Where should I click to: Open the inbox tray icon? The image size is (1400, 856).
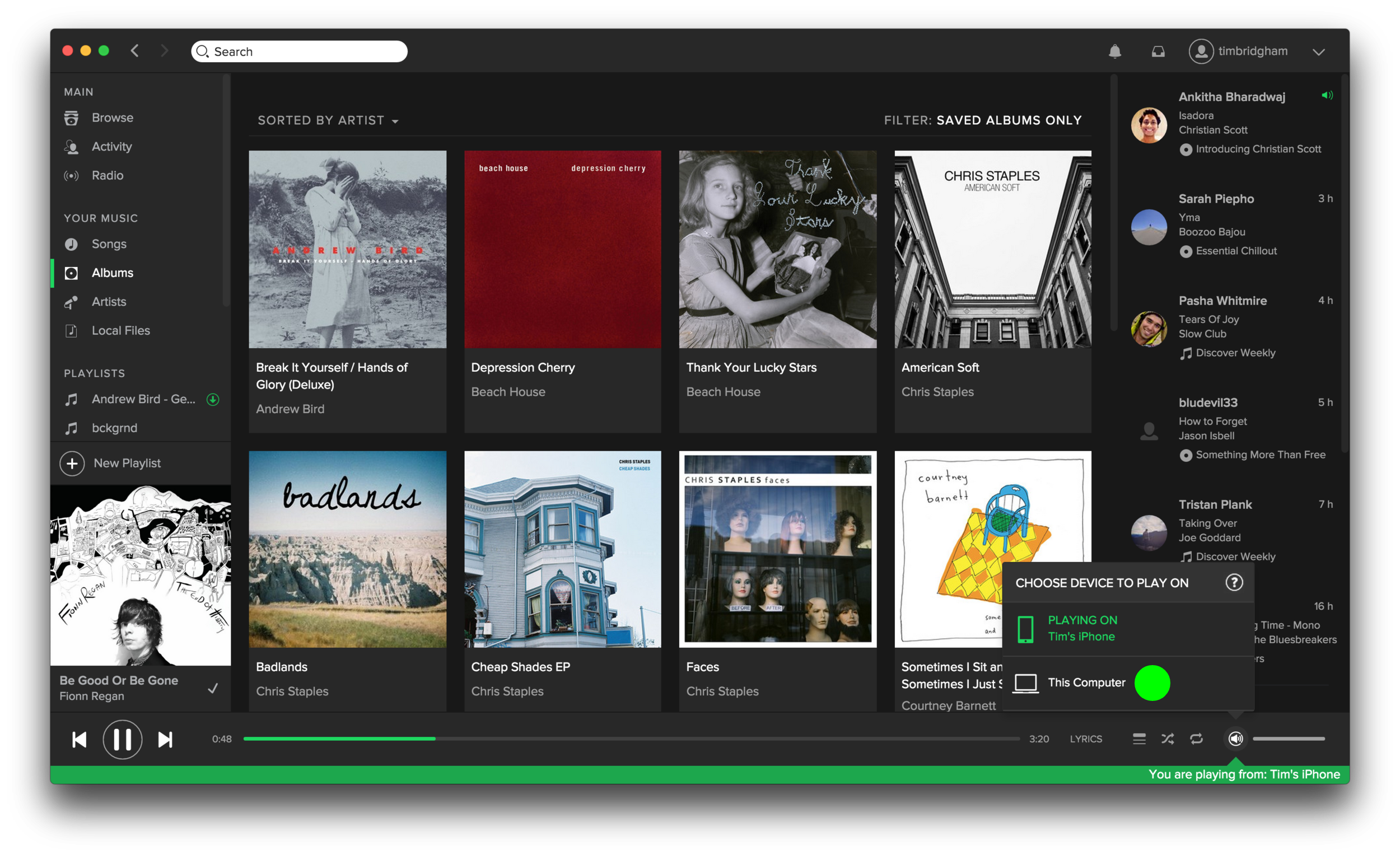tap(1158, 52)
